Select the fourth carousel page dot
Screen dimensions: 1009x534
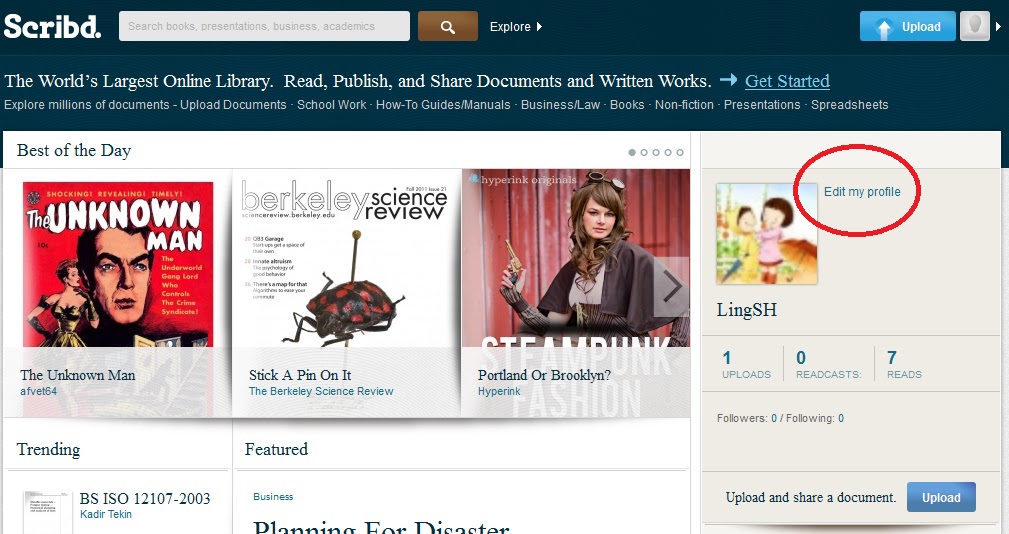point(668,152)
